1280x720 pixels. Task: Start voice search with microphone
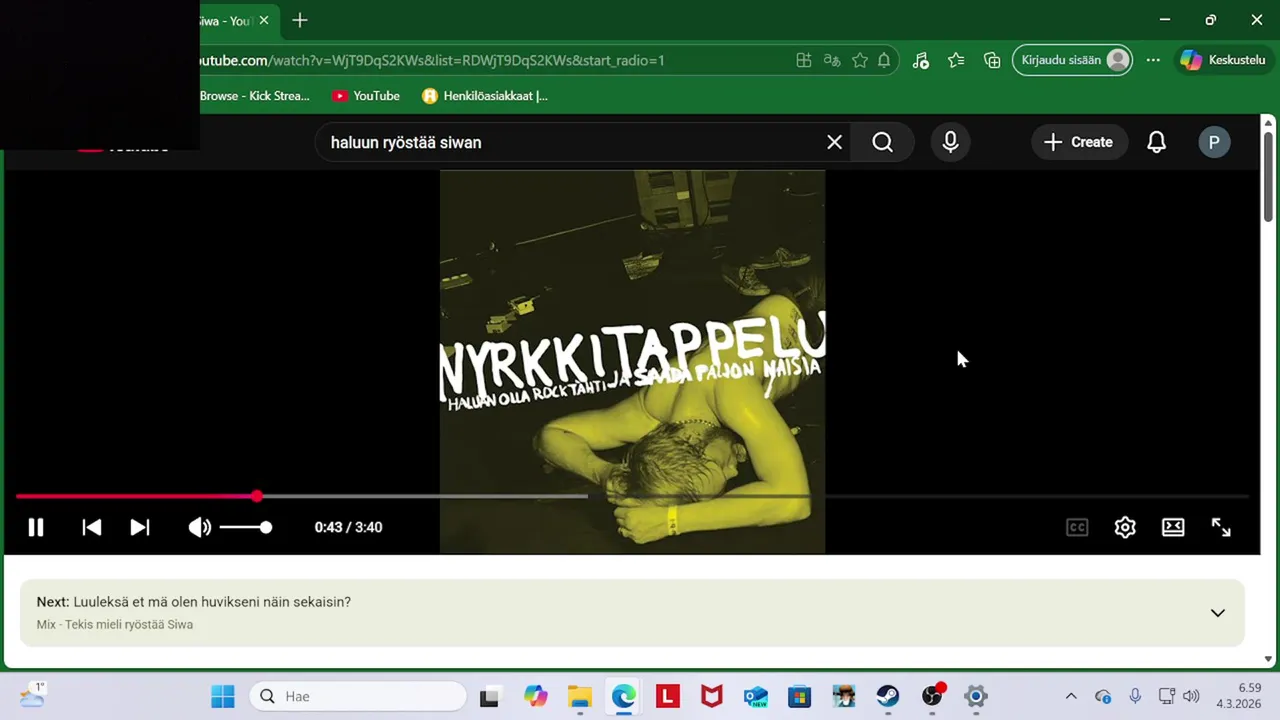tap(950, 142)
